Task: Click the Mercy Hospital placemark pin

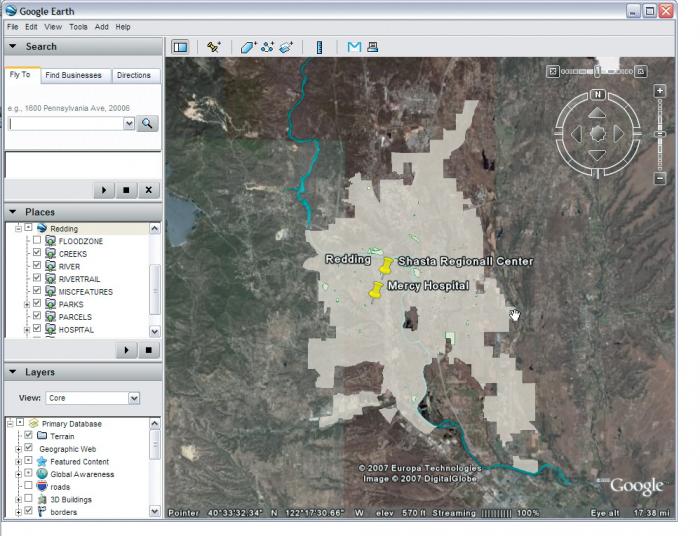Action: point(375,291)
